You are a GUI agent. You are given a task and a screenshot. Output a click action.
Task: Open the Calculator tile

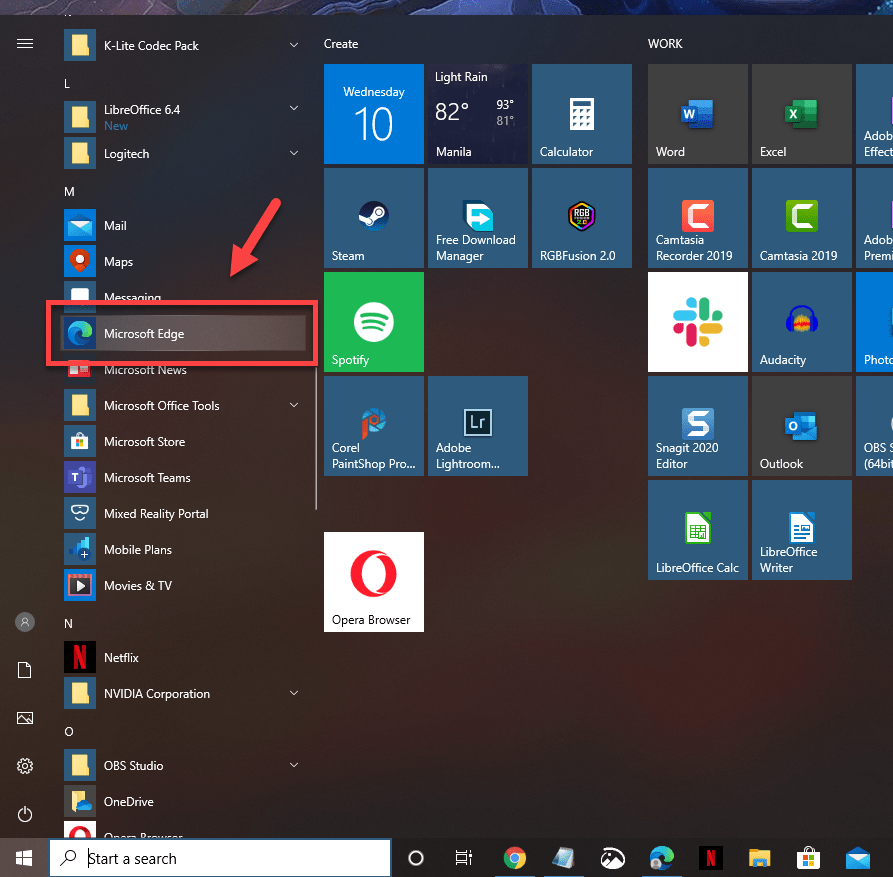tap(581, 114)
